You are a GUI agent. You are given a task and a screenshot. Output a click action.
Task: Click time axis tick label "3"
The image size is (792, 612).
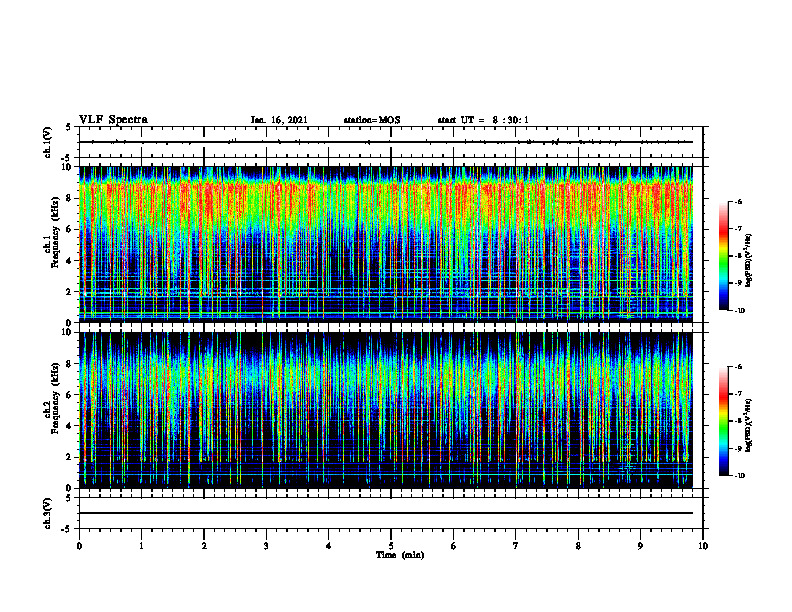266,546
